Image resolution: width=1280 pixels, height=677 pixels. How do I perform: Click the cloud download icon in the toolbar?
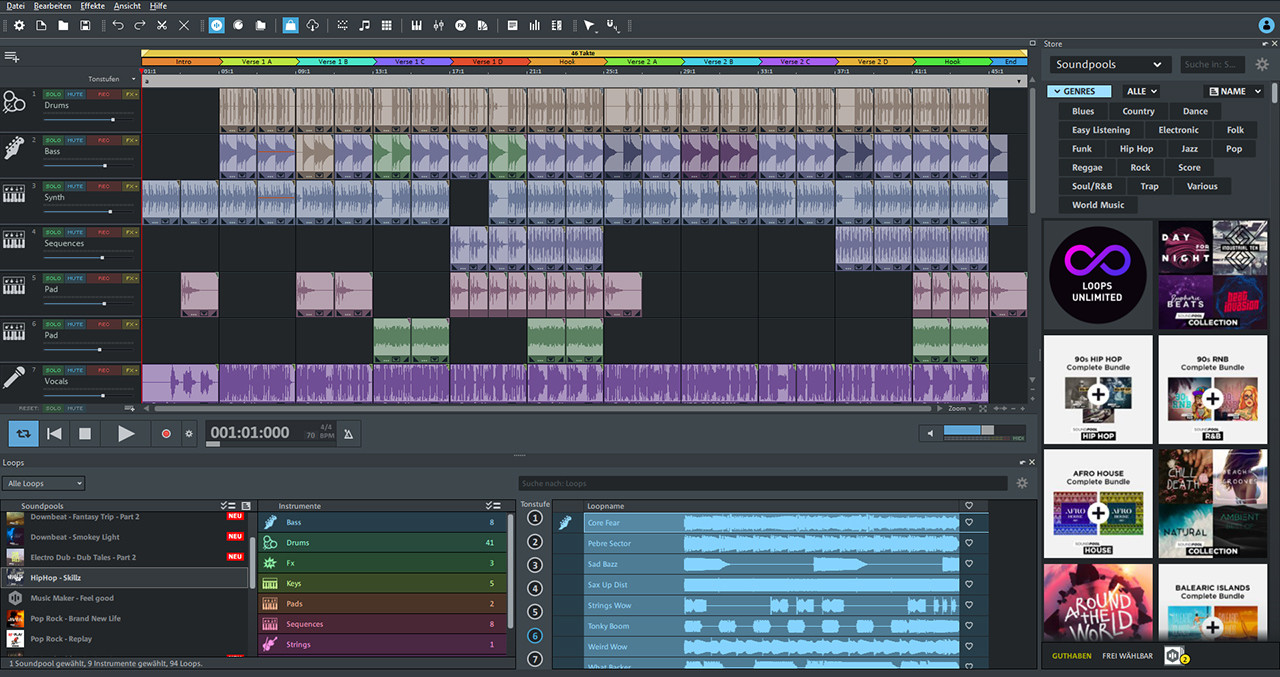click(x=312, y=25)
